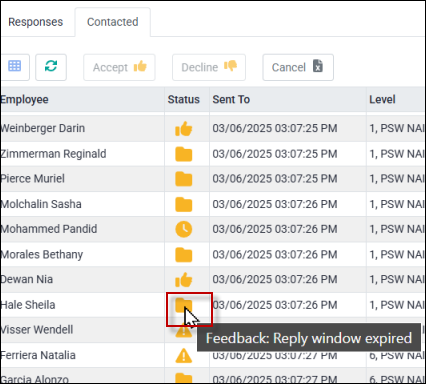
Task: Select the Contacted tab
Action: point(113,22)
